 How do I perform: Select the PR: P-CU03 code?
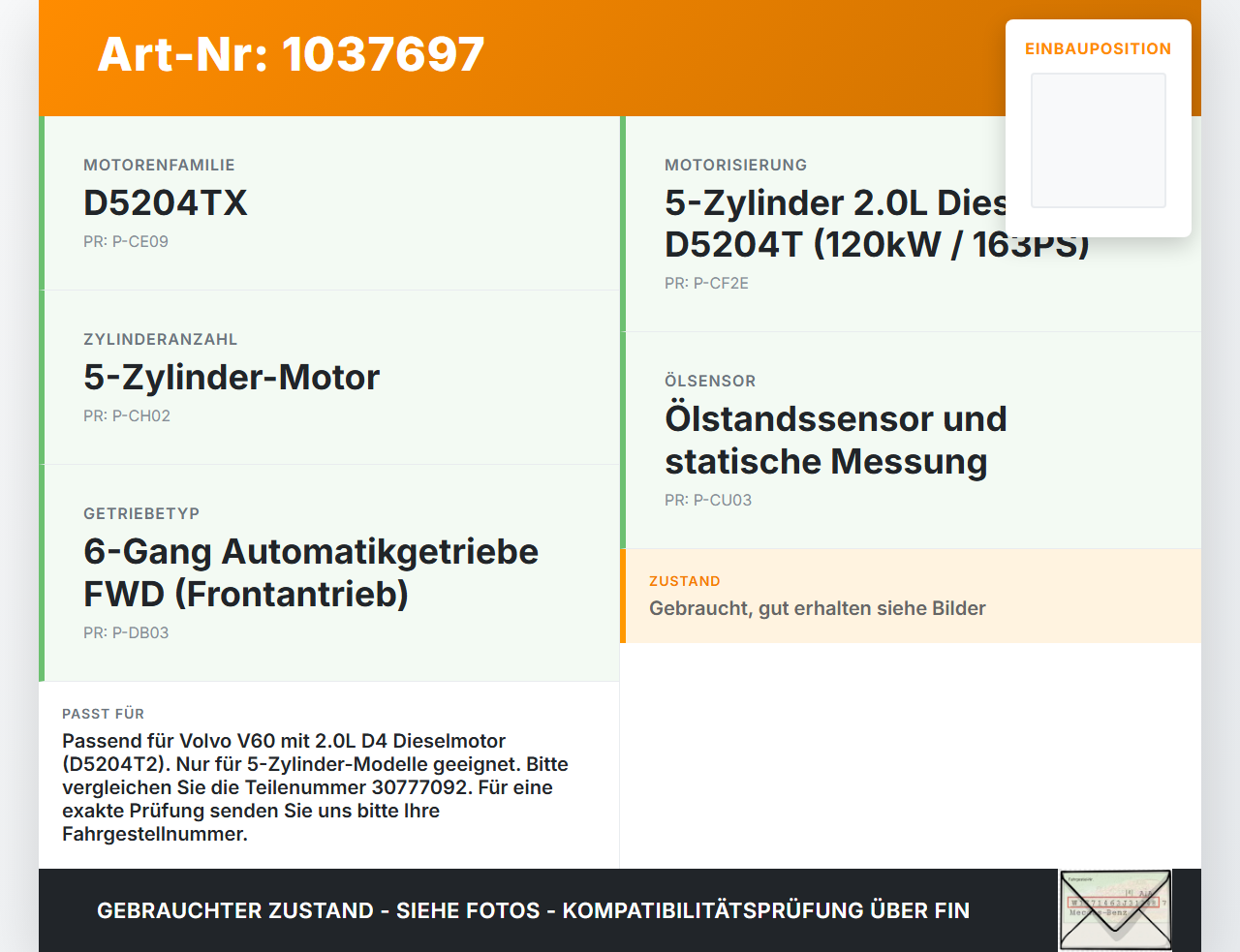[708, 500]
